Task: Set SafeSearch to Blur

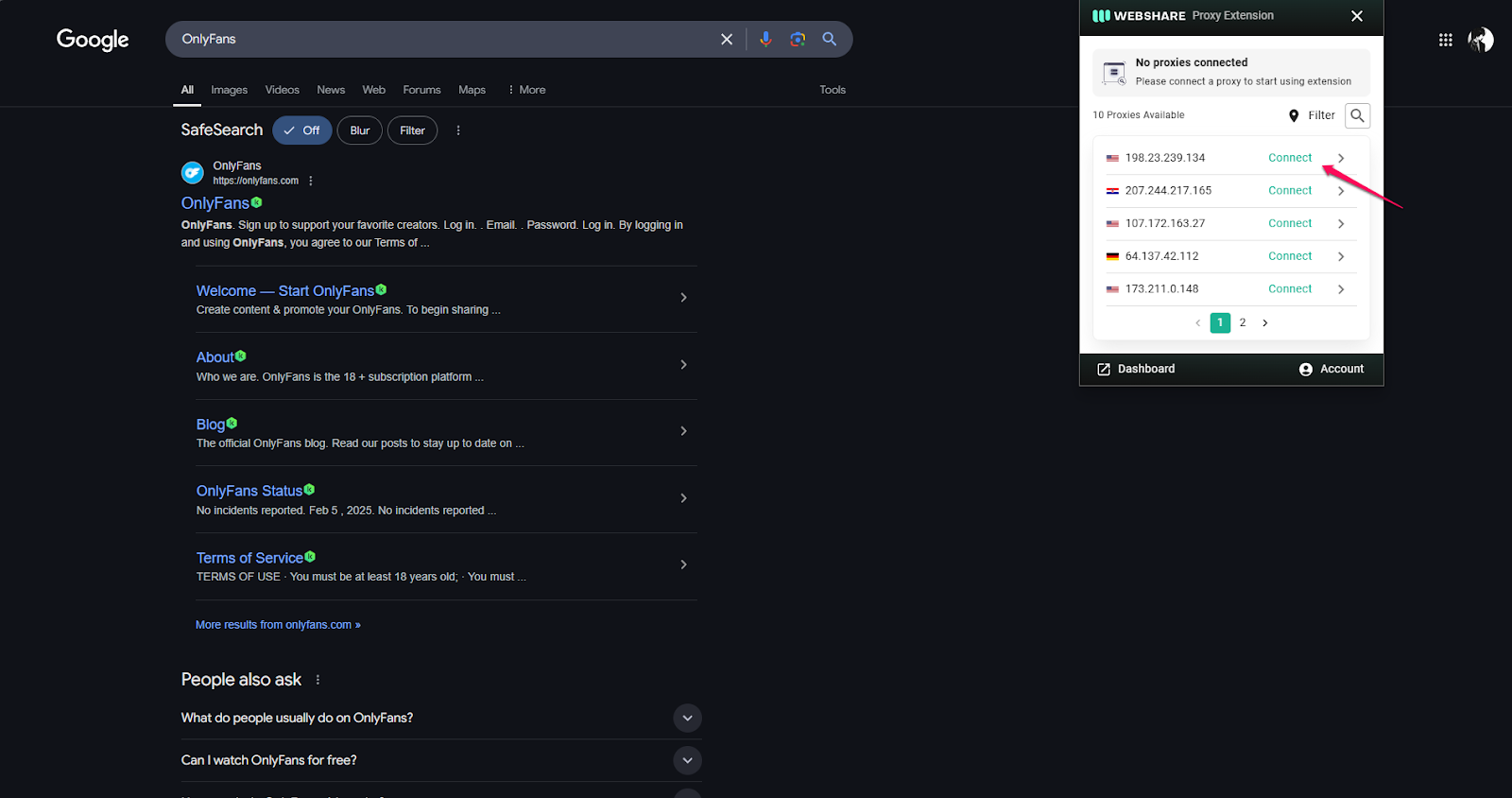Action: (x=360, y=130)
